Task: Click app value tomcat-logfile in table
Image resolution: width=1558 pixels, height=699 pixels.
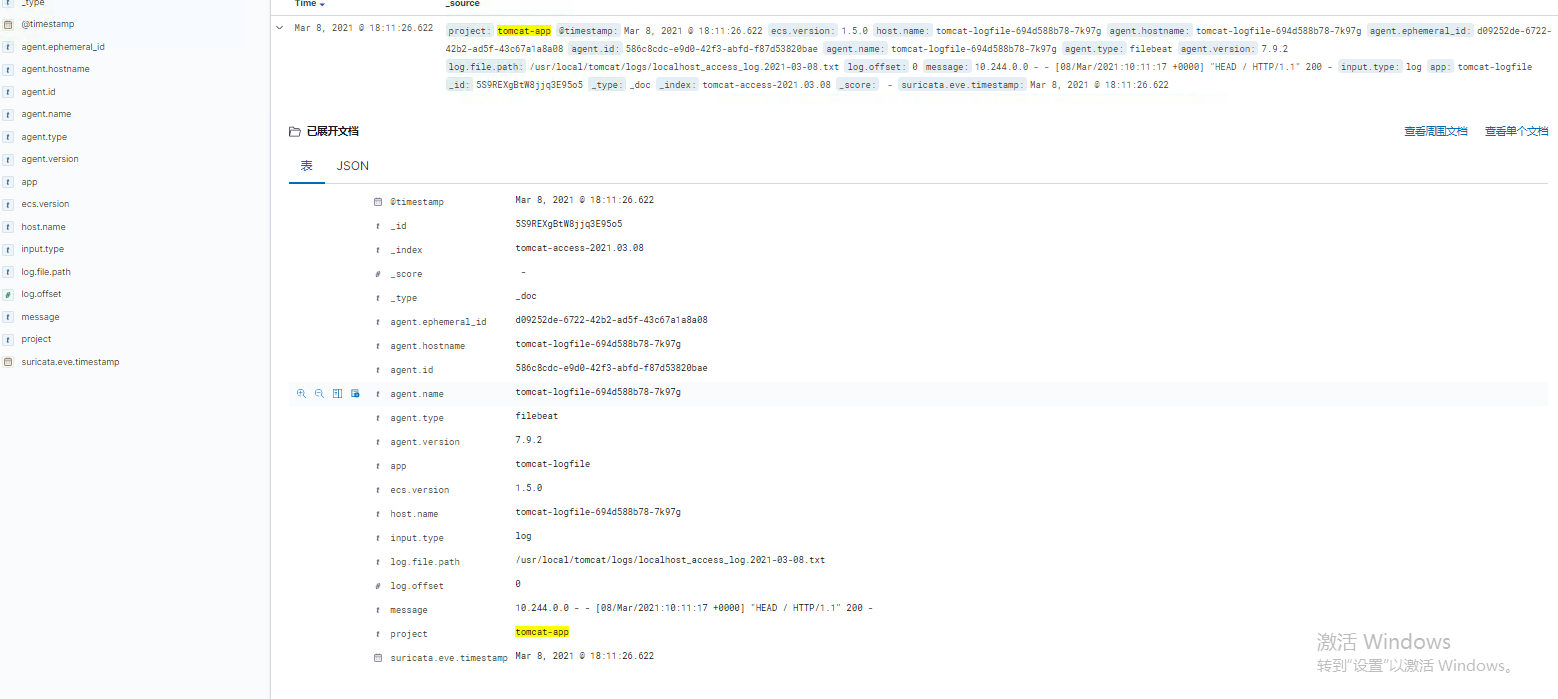Action: [x=553, y=464]
